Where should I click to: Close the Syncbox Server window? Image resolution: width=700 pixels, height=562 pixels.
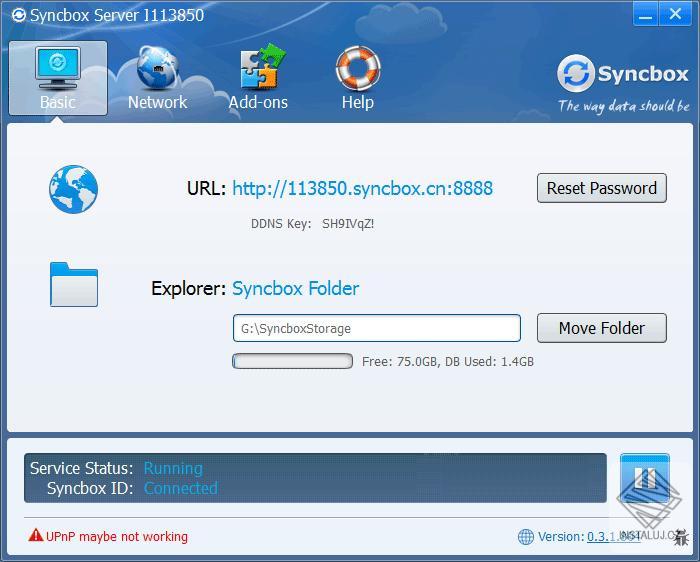(x=675, y=15)
